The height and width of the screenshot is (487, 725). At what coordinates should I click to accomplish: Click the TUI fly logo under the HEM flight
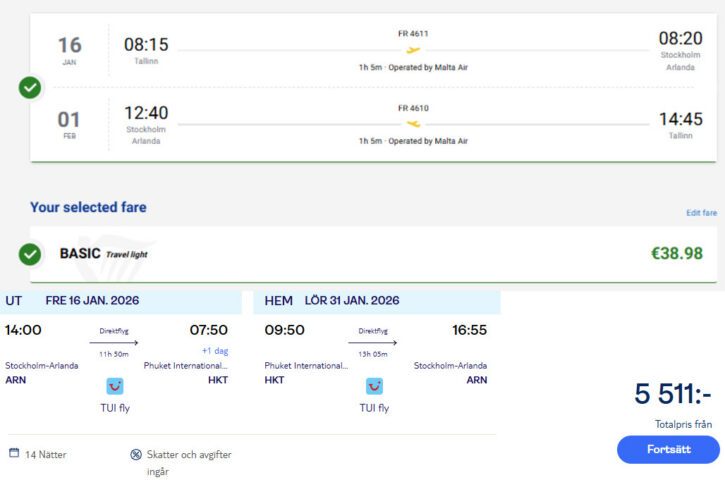374,386
